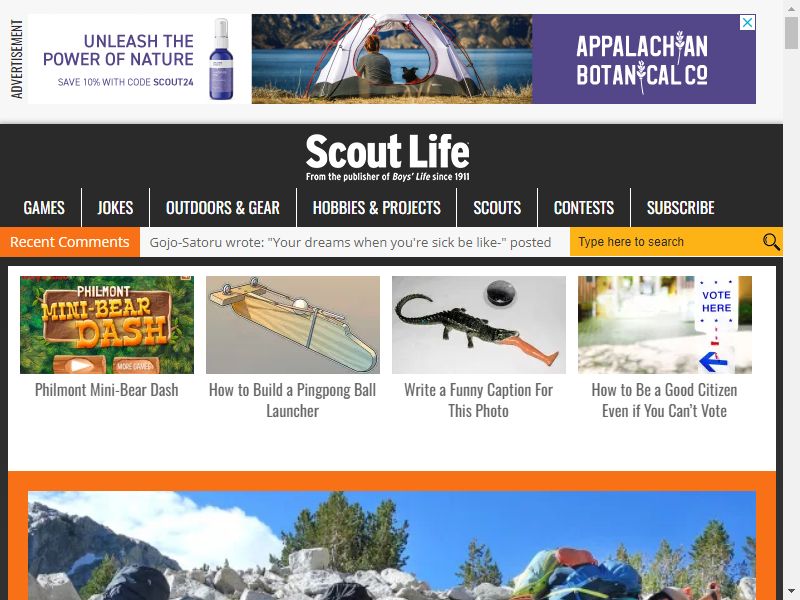Go to Outdoors & Gear section
The height and width of the screenshot is (600, 800).
pos(223,208)
